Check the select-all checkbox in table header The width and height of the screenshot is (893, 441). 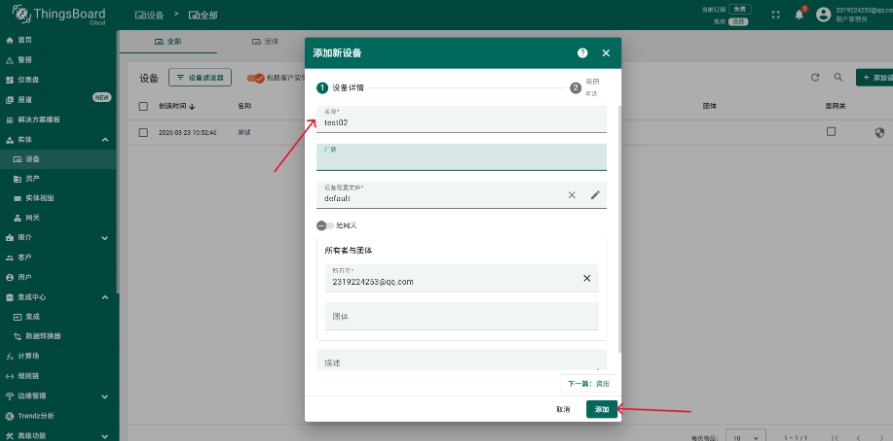coord(143,106)
